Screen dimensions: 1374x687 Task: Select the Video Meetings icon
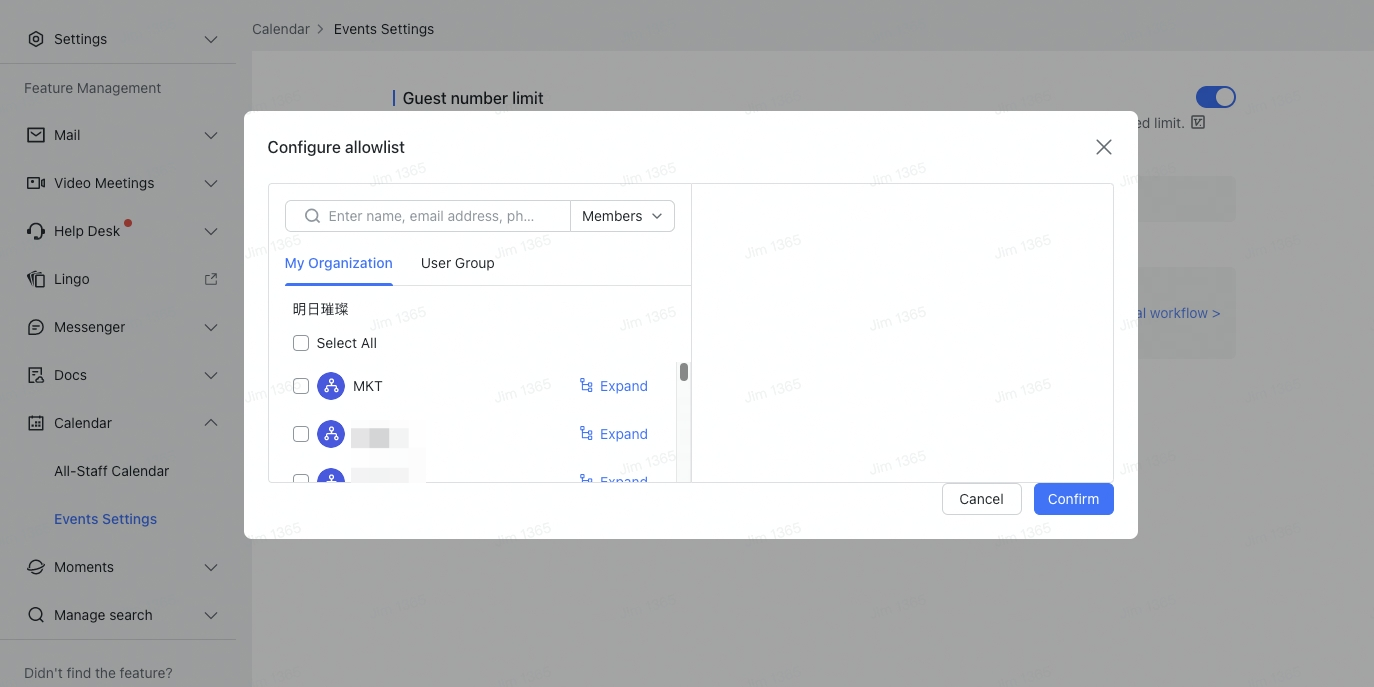click(35, 183)
